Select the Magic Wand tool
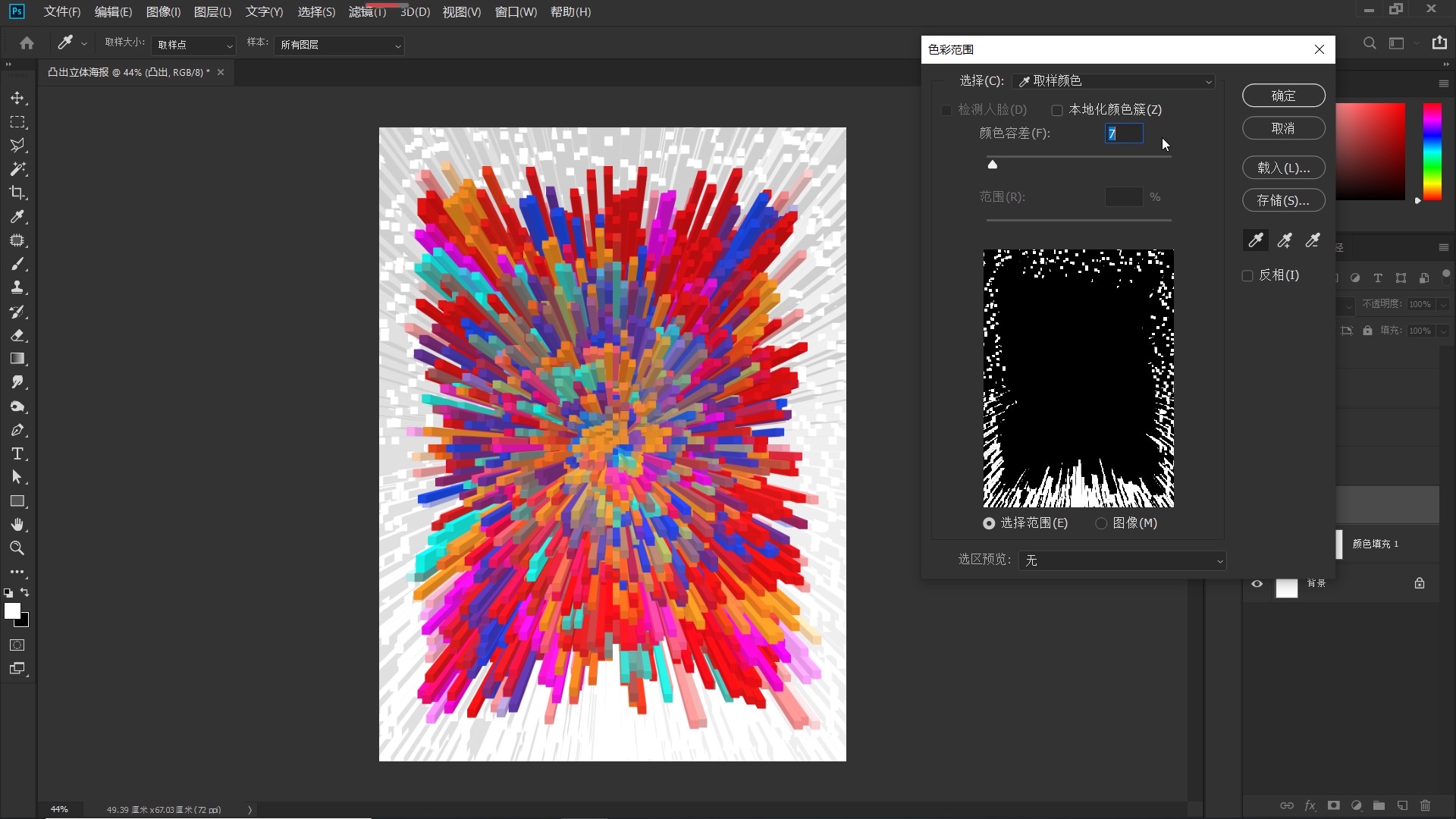This screenshot has width=1456, height=819. (17, 169)
